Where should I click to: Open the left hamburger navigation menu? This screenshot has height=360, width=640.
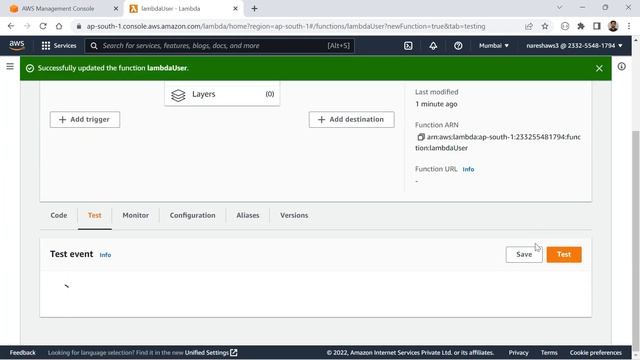click(10, 66)
